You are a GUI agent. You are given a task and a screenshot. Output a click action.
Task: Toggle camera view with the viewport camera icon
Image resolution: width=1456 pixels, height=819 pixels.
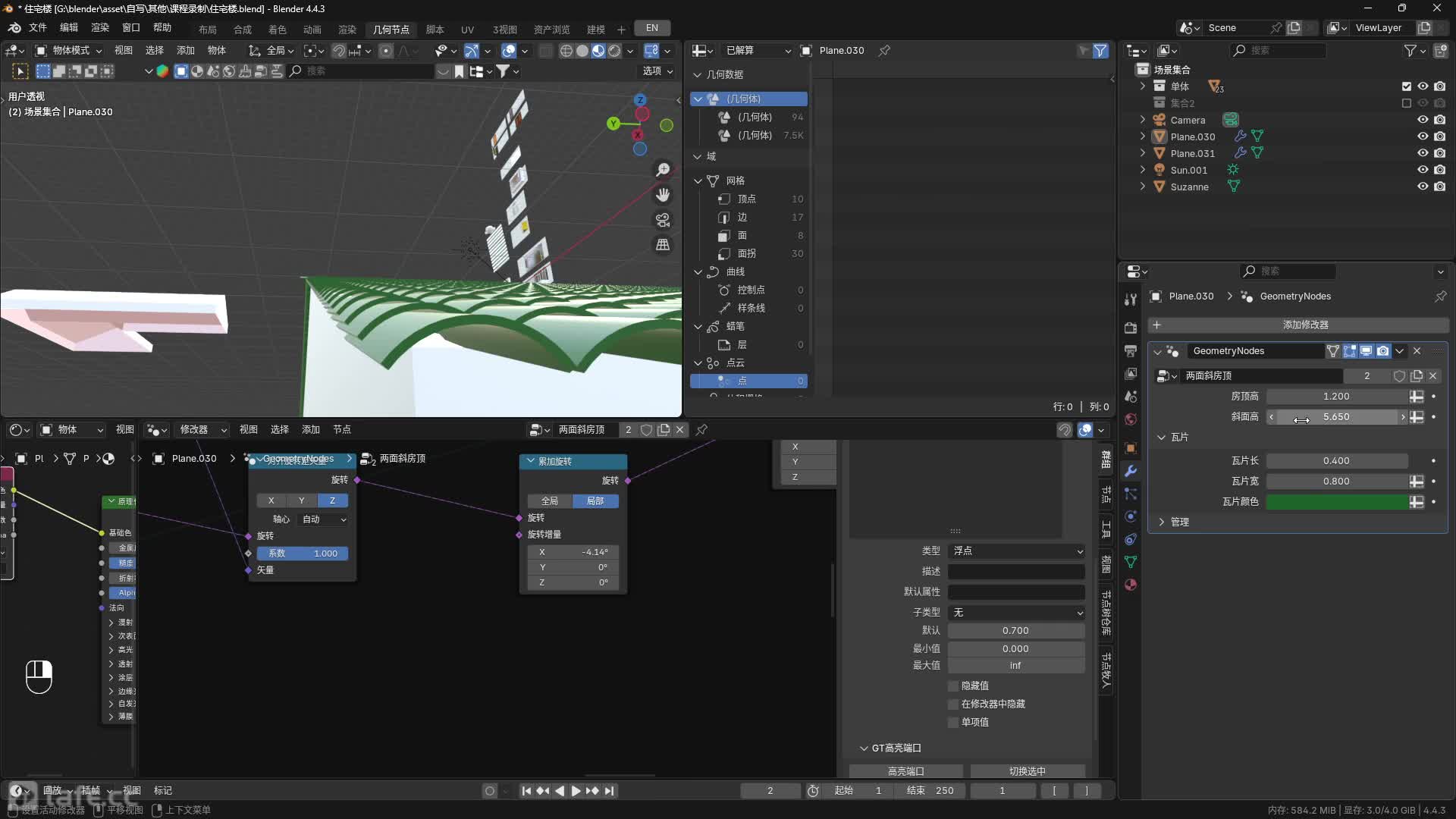(x=663, y=220)
